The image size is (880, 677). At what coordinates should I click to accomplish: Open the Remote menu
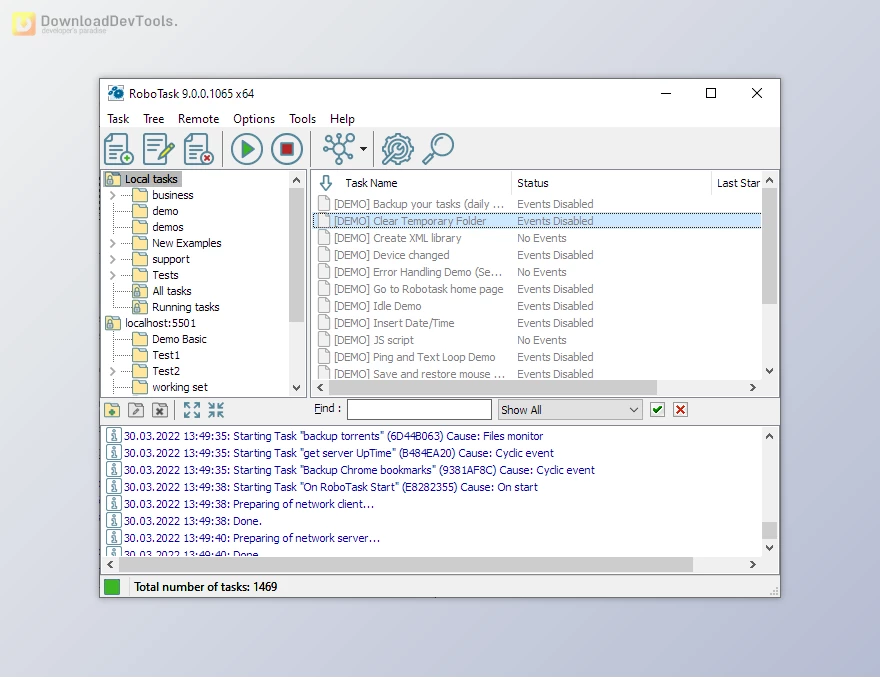(198, 119)
